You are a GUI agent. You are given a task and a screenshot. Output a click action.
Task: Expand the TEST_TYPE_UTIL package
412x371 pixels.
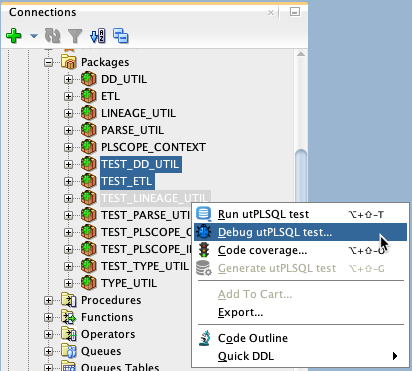tap(68, 266)
